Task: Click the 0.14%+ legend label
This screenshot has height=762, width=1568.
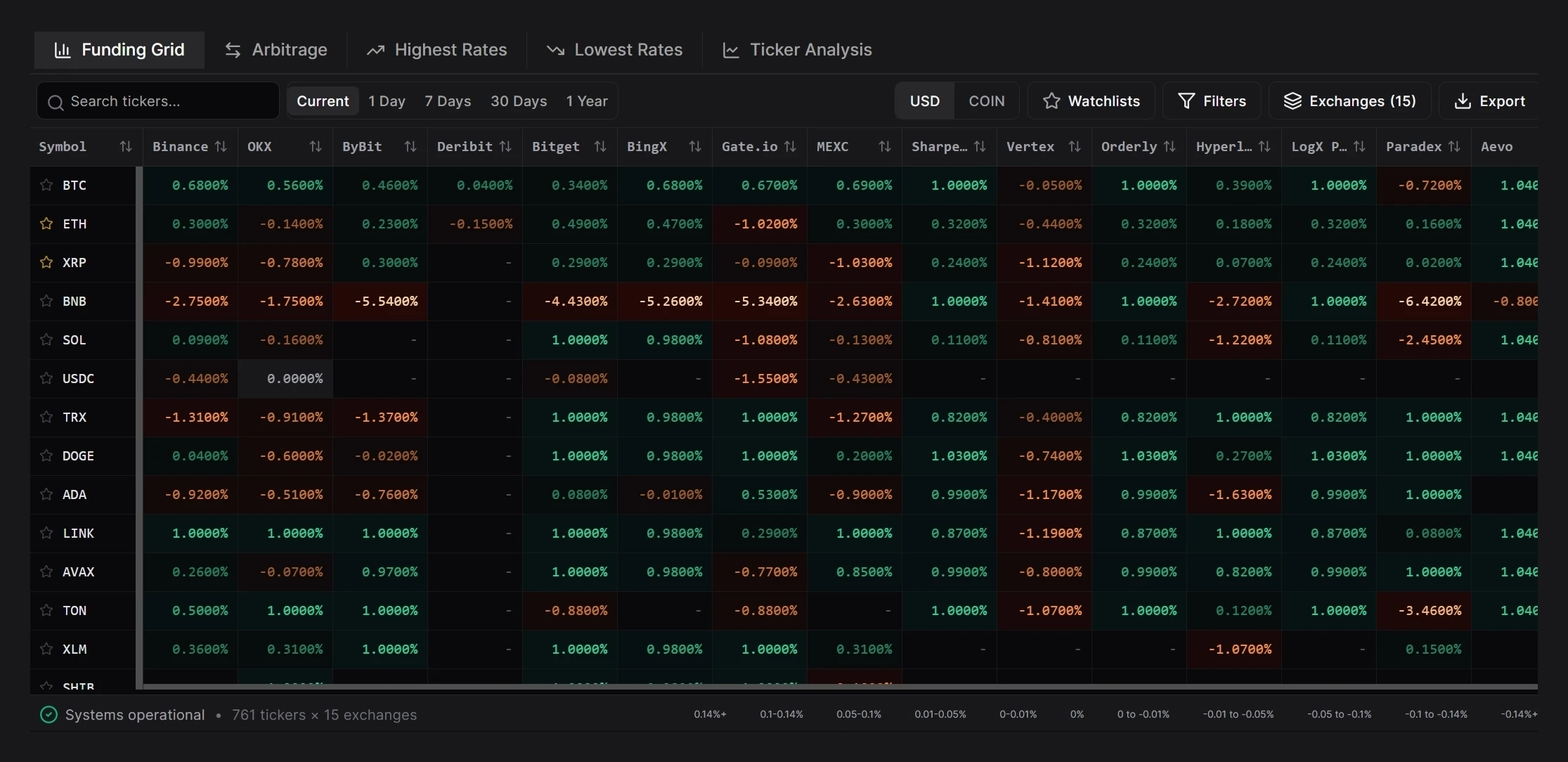Action: (710, 714)
